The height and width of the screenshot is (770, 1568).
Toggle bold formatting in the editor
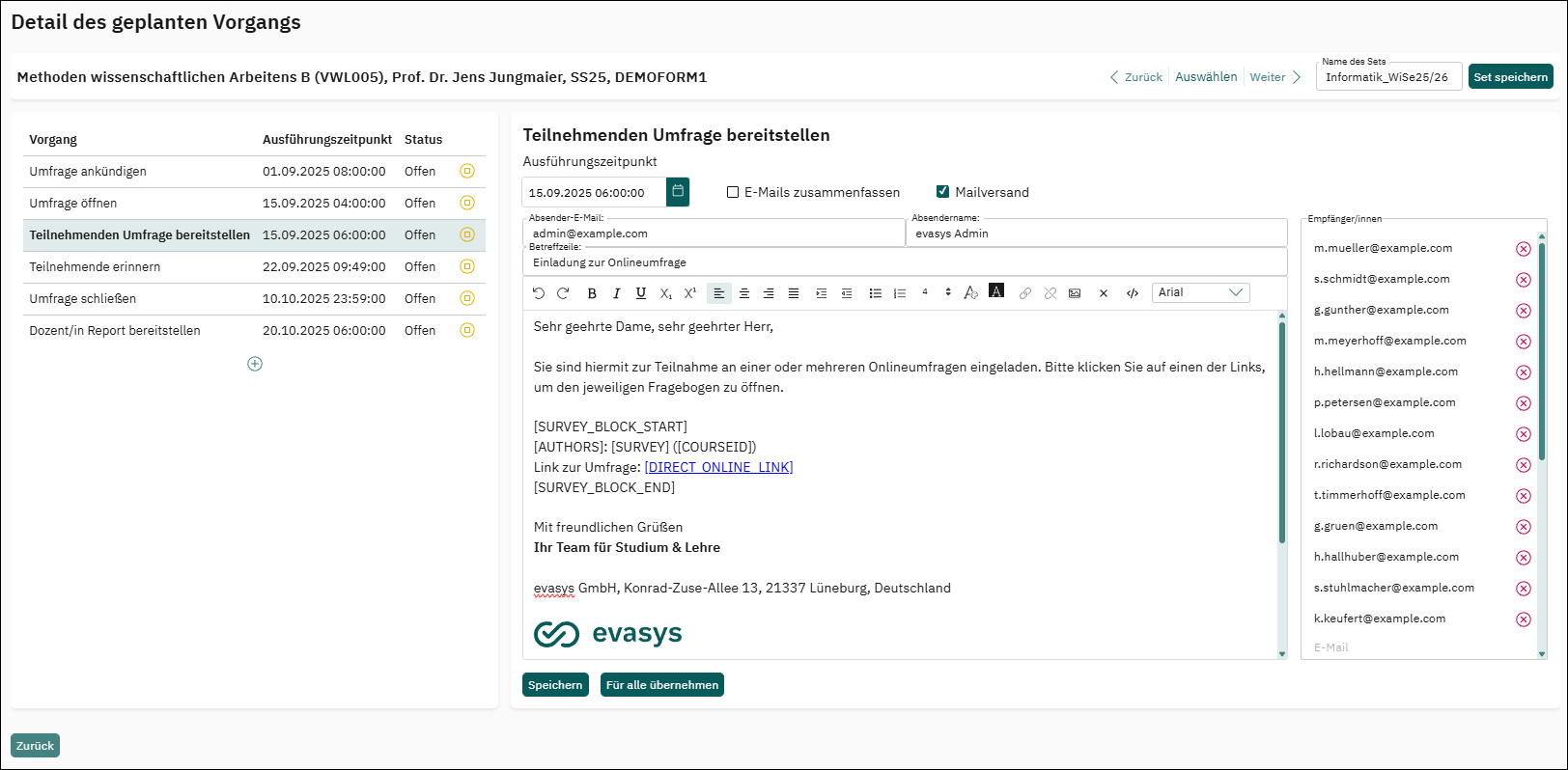click(592, 293)
